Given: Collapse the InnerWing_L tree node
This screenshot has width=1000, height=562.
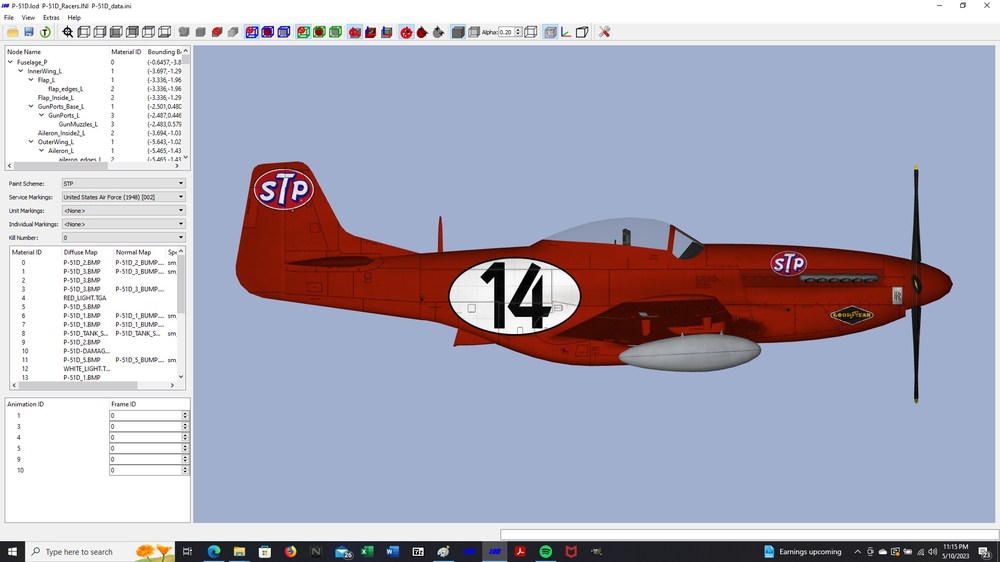Looking at the screenshot, I should pos(20,71).
